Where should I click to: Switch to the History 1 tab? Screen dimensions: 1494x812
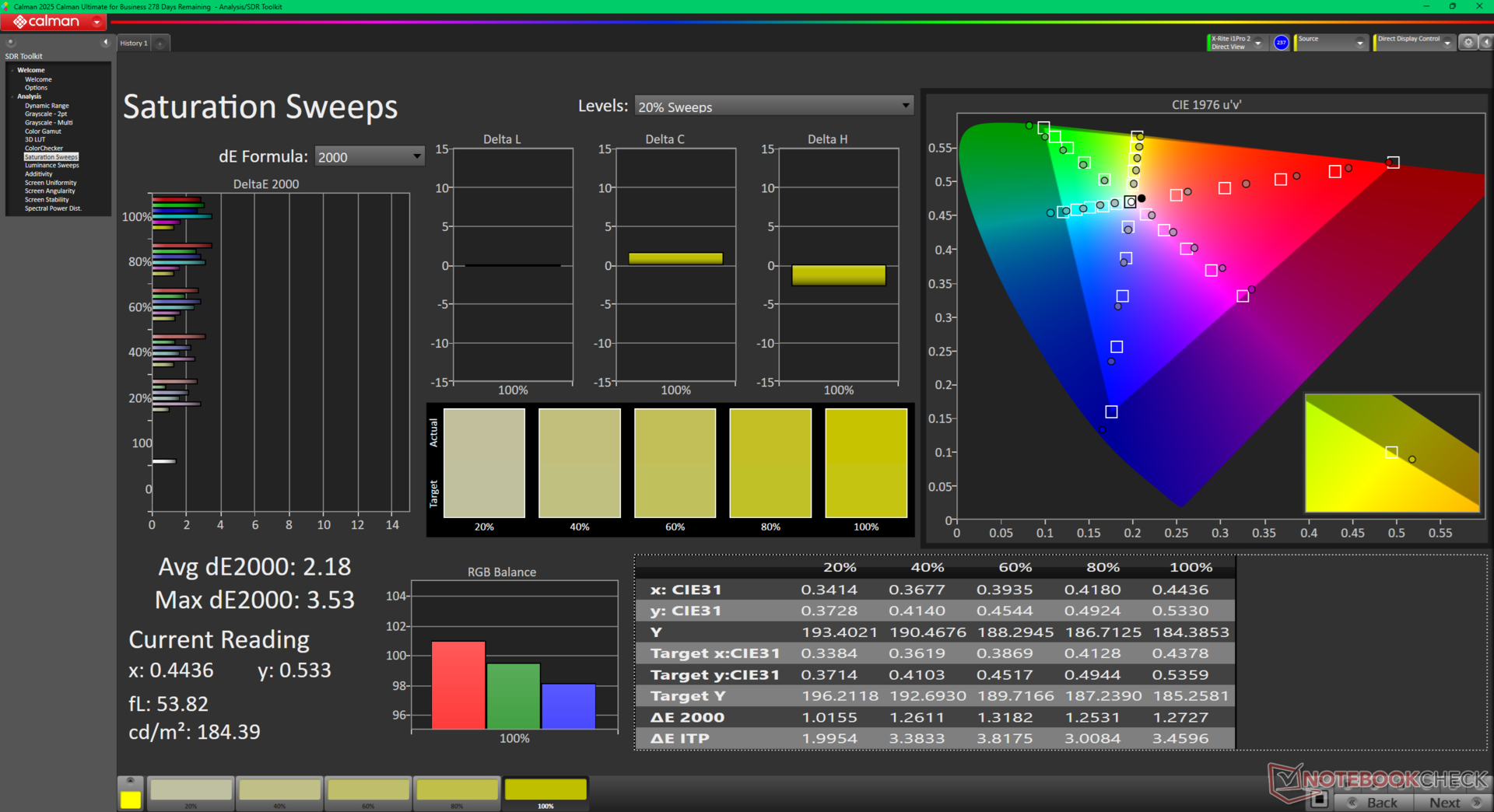pos(133,44)
